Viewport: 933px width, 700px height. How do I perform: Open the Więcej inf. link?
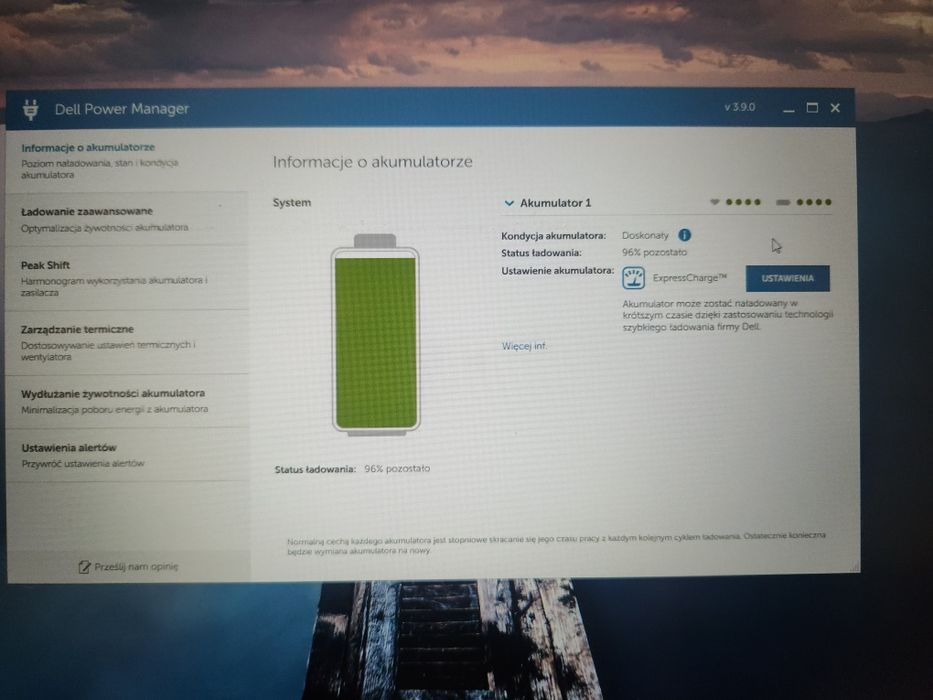524,346
